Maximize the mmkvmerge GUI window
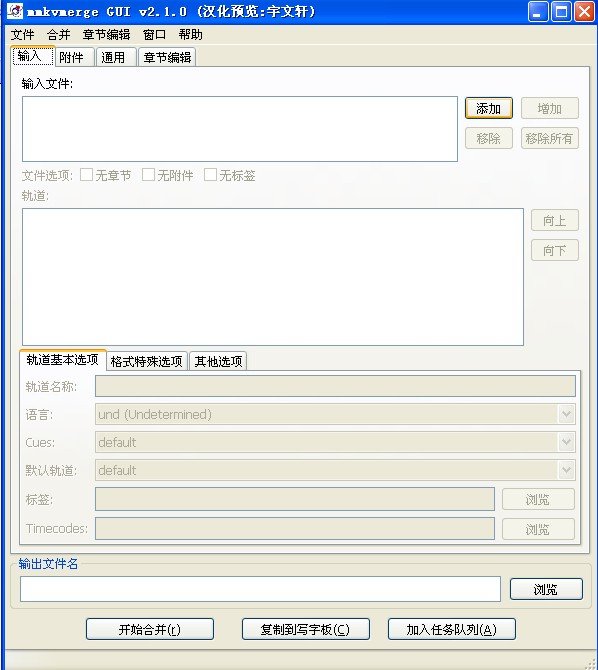 561,11
